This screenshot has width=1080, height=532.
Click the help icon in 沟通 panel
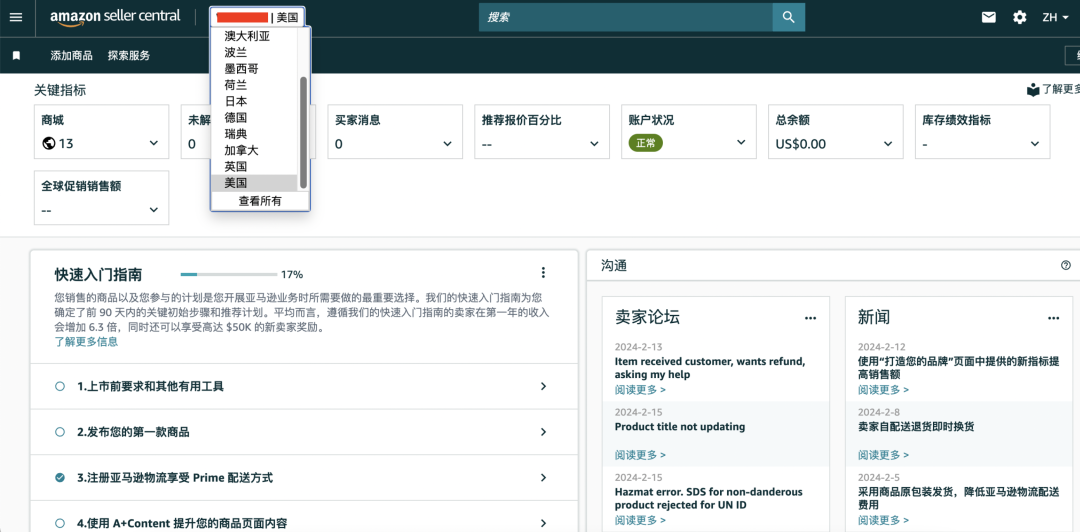1066,265
